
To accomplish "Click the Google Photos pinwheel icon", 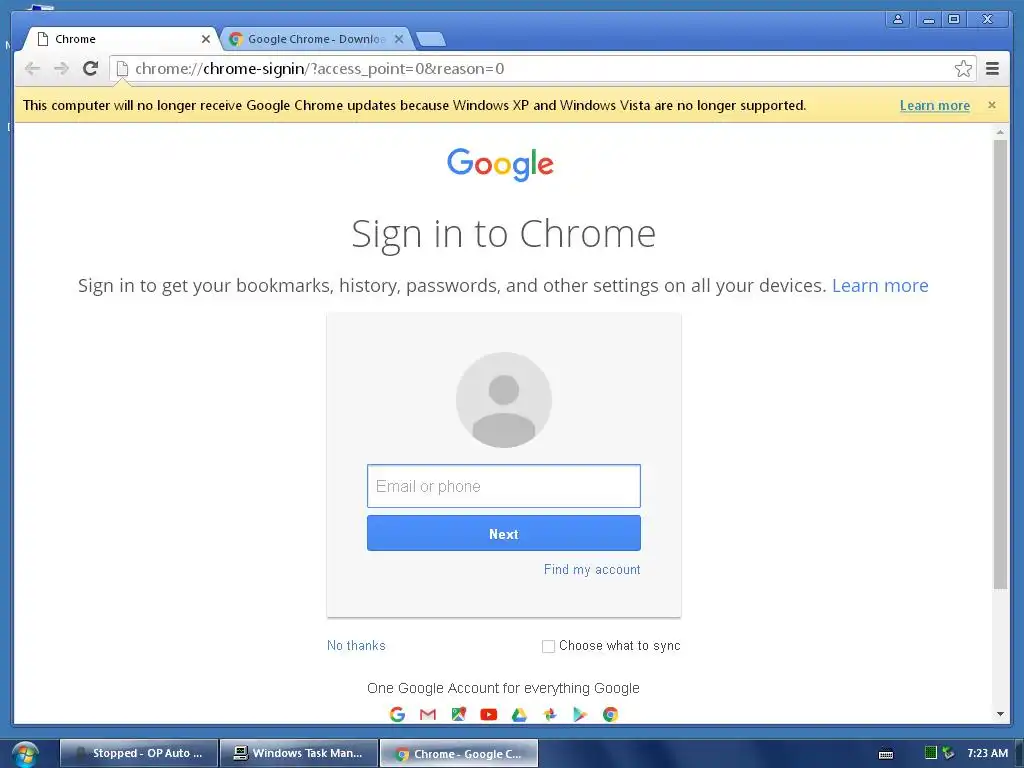I will 550,714.
